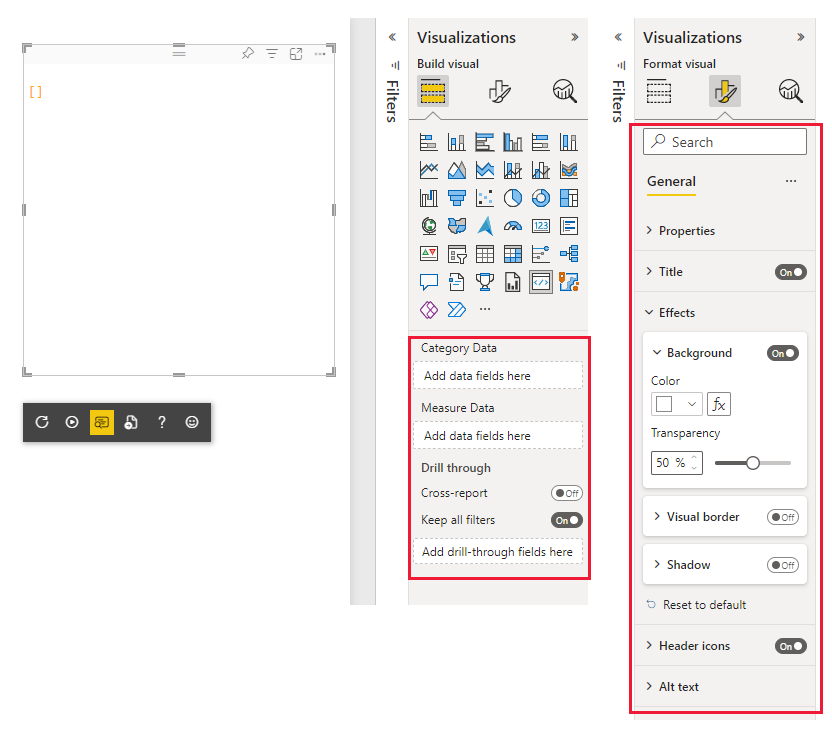Click the smiley feedback icon
The height and width of the screenshot is (736, 832).
191,422
